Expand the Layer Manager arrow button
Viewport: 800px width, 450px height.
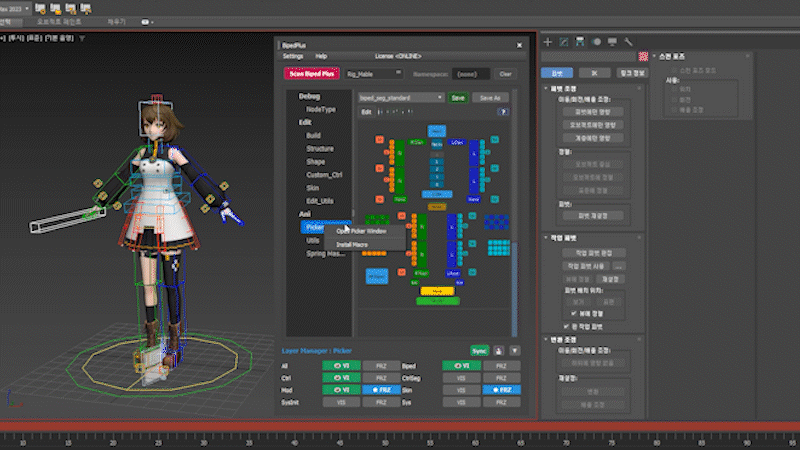515,351
